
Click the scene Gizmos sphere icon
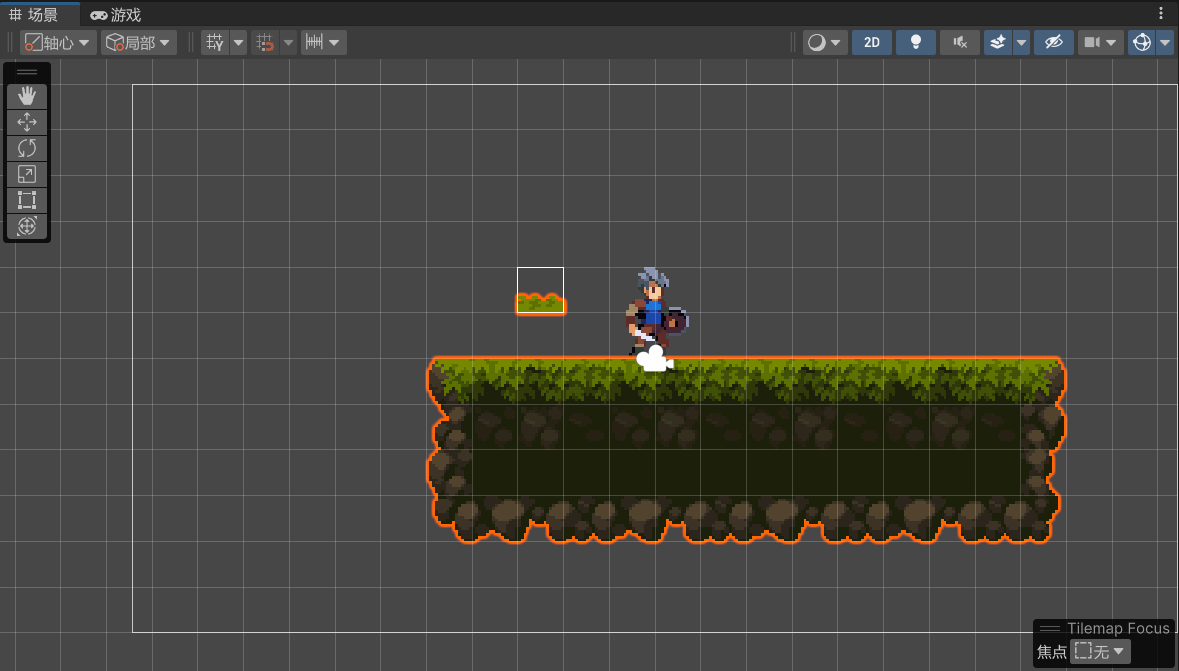coord(1141,42)
